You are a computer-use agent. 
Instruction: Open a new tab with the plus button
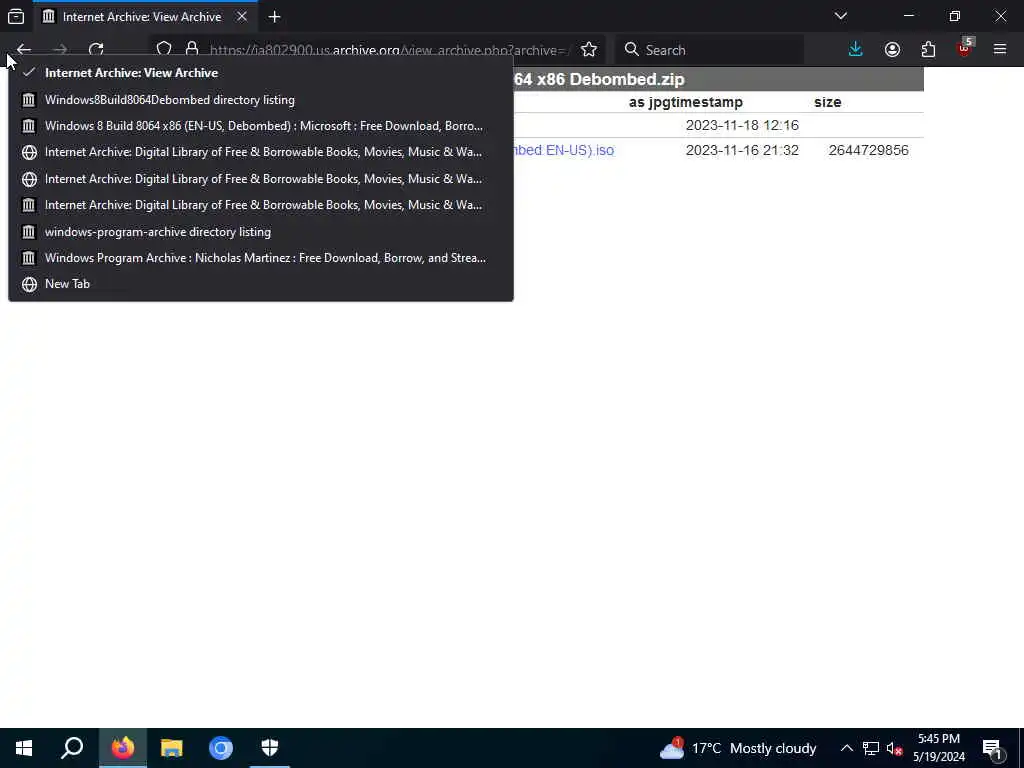coord(274,17)
